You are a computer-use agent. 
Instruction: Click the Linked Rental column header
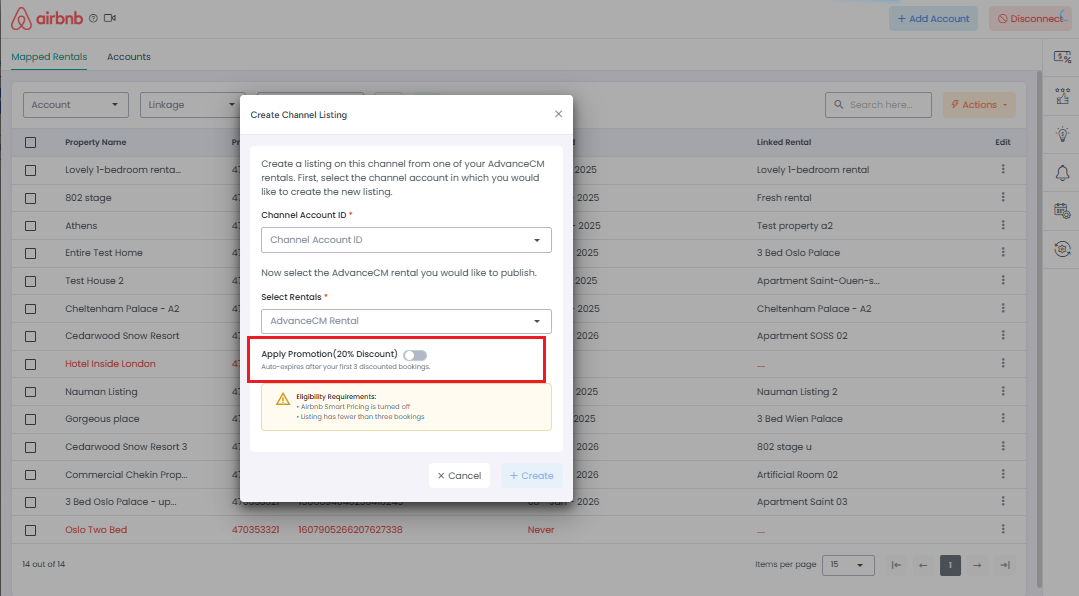(784, 142)
